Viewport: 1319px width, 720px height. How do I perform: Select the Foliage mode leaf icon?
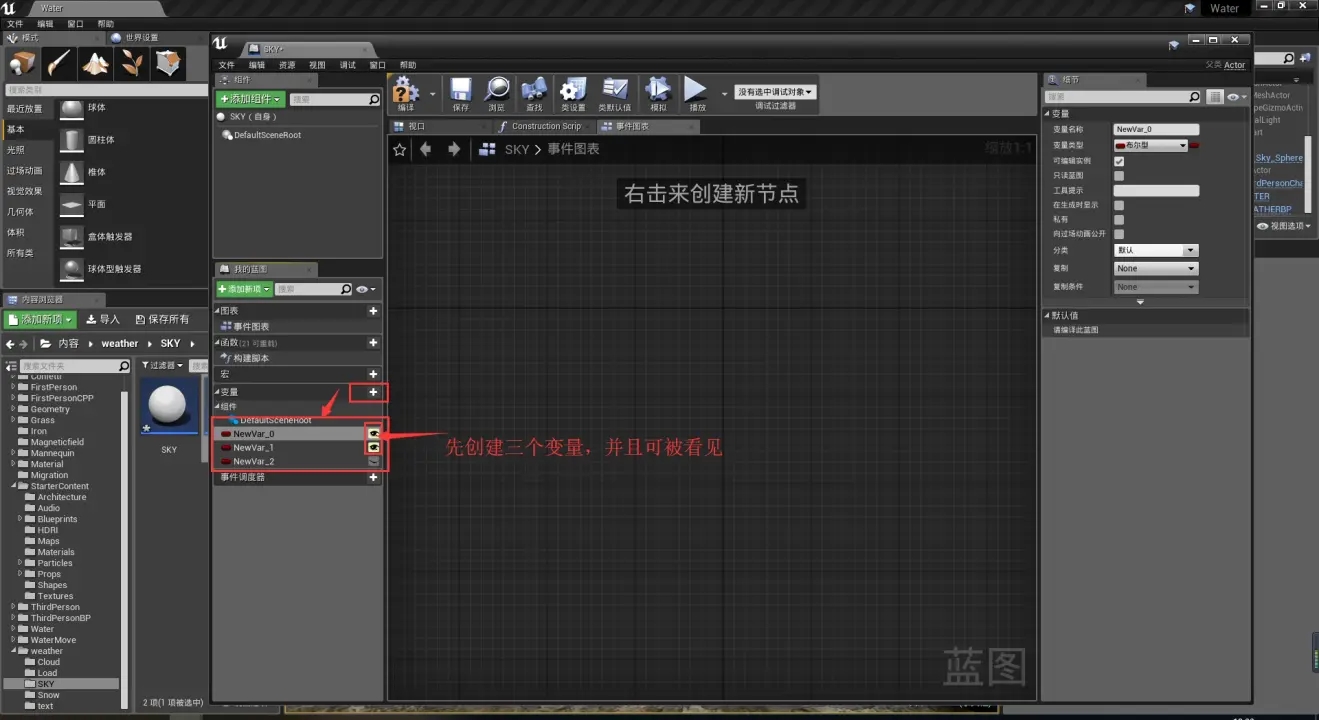pyautogui.click(x=131, y=64)
